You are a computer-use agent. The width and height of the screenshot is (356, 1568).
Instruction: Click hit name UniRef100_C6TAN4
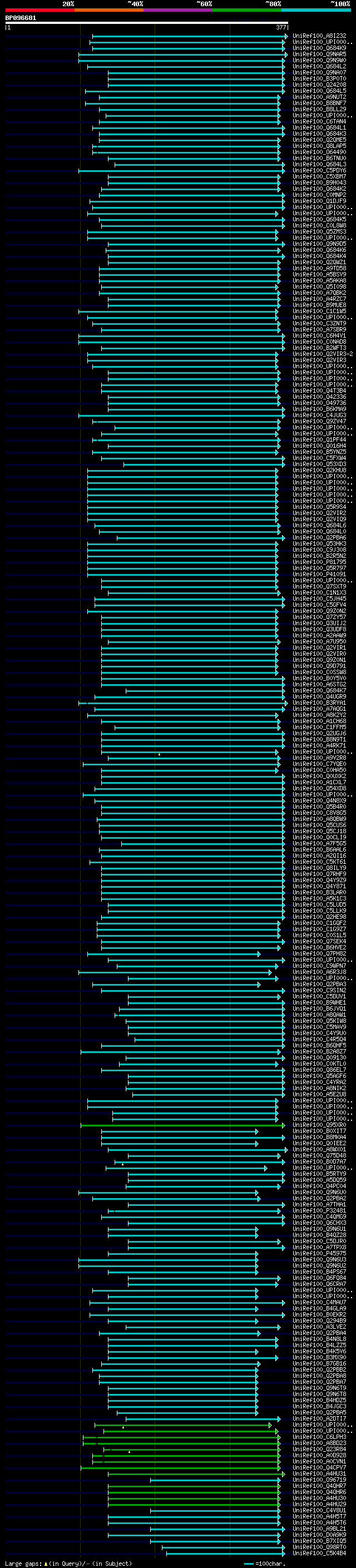pos(319,121)
